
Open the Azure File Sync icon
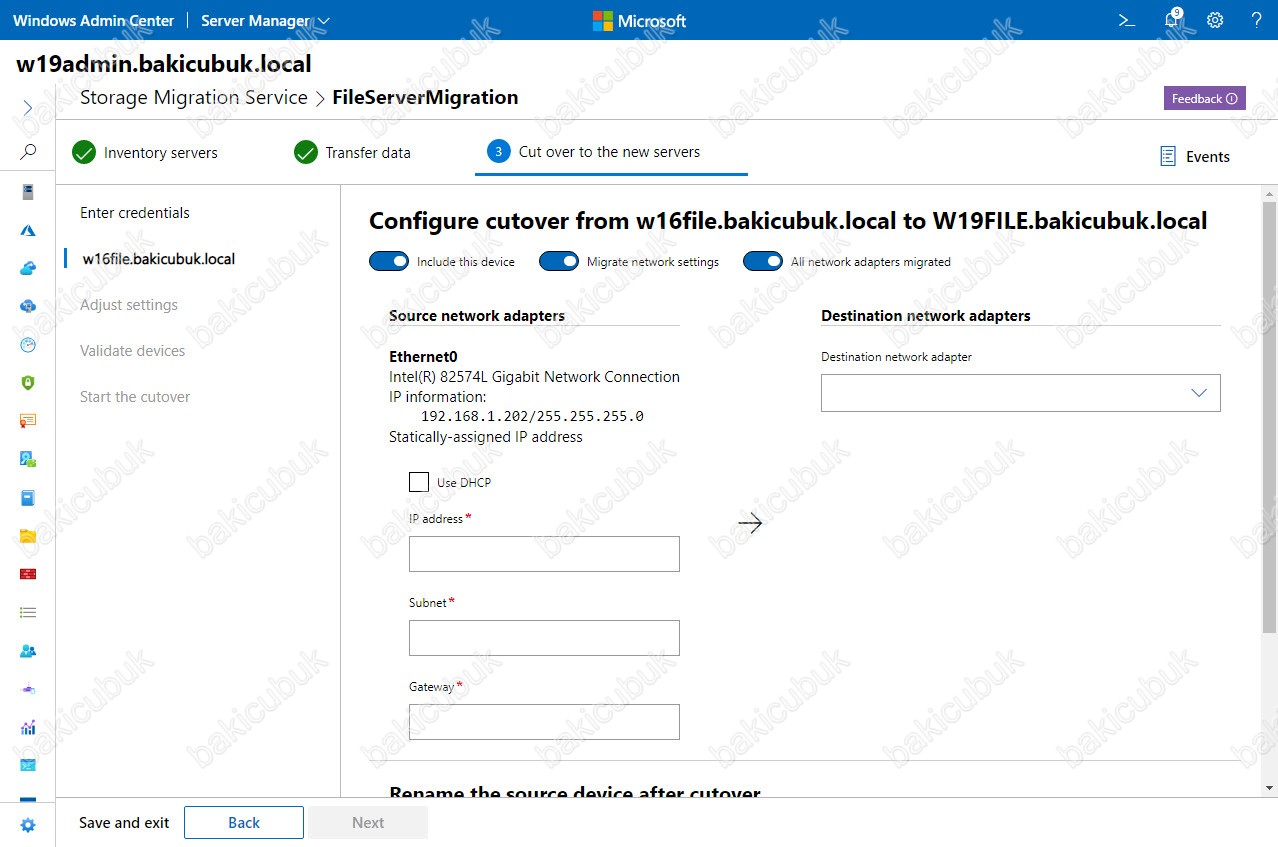pos(28,306)
